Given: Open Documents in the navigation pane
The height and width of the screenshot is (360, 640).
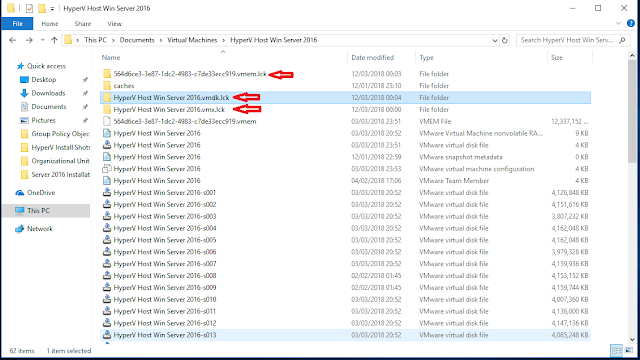Looking at the screenshot, I should (x=49, y=107).
